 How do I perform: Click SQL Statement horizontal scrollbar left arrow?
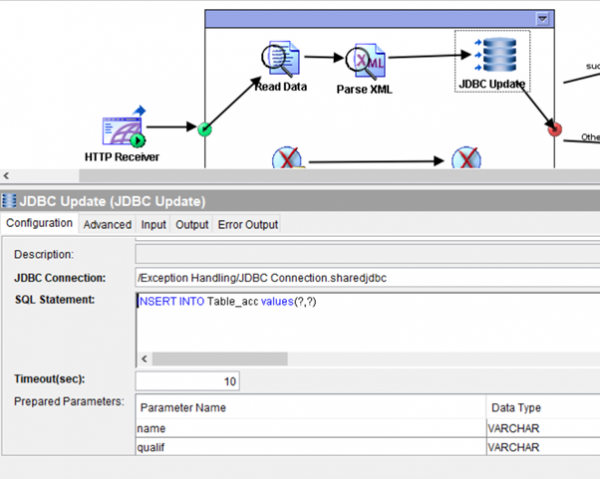click(142, 358)
